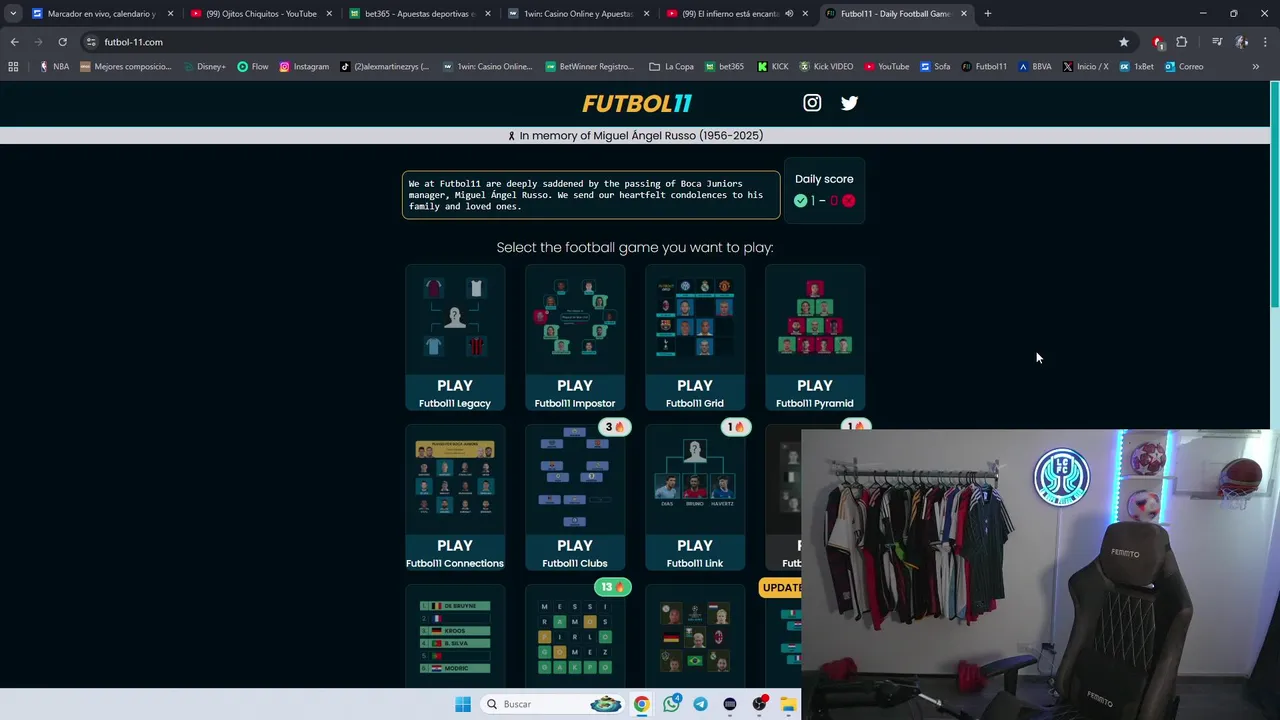Open the top-five ranking game thumbnail with De Bruyne
Image resolution: width=1280 pixels, height=720 pixels.
[455, 637]
